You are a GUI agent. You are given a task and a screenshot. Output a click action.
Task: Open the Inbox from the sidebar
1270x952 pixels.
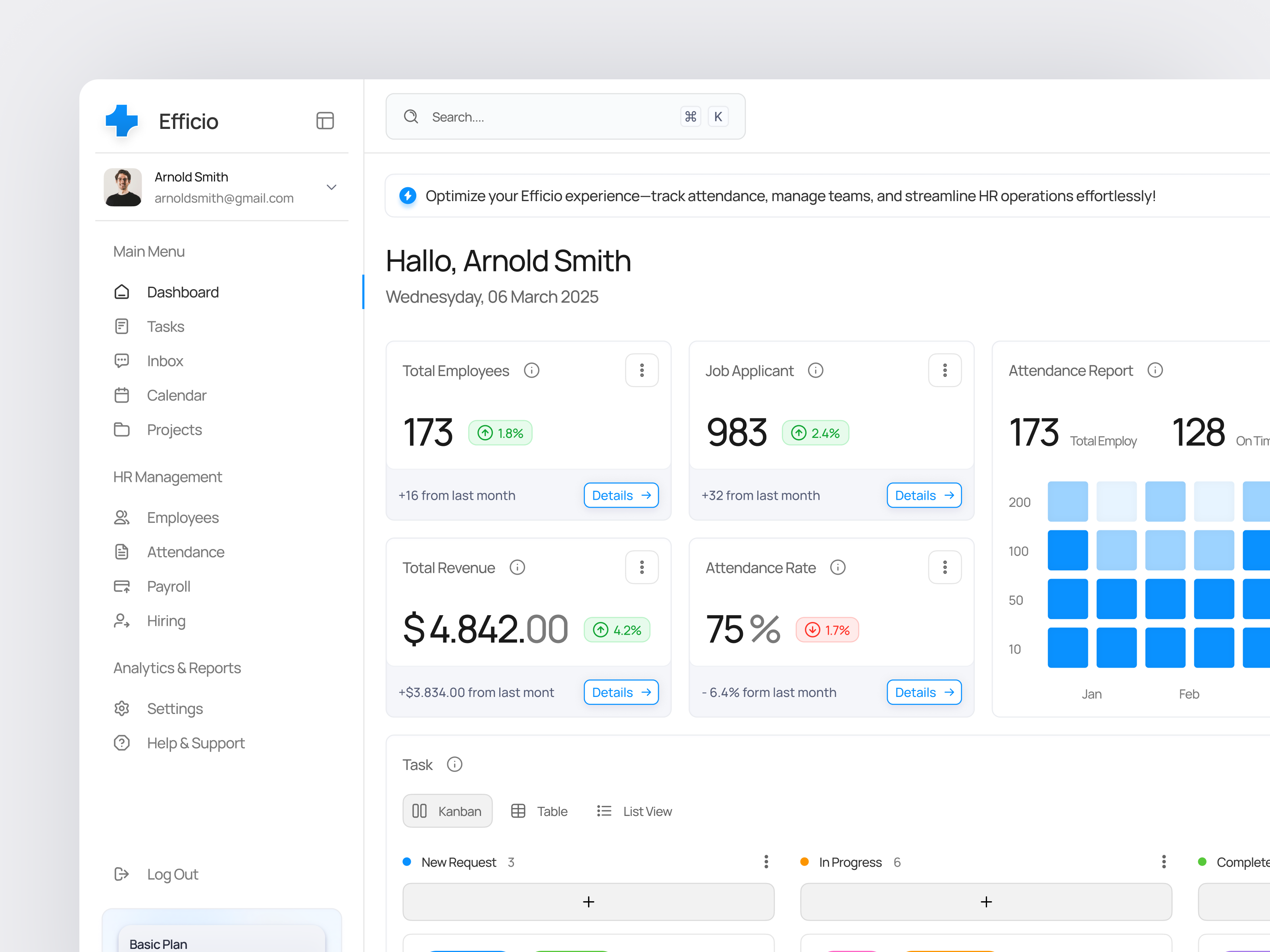coord(165,360)
